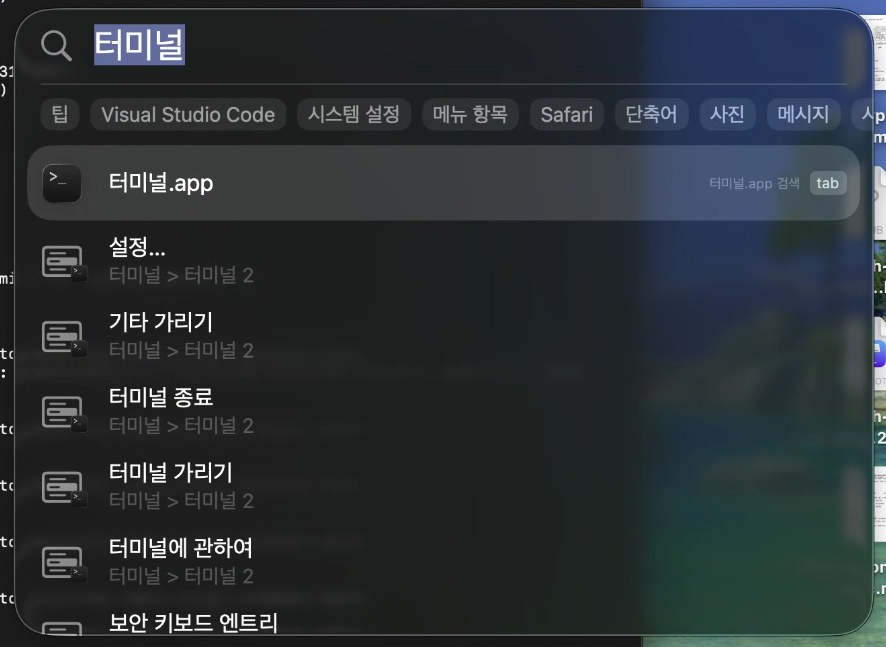Click the Terminal icon beside 터미널 가리기

63,487
